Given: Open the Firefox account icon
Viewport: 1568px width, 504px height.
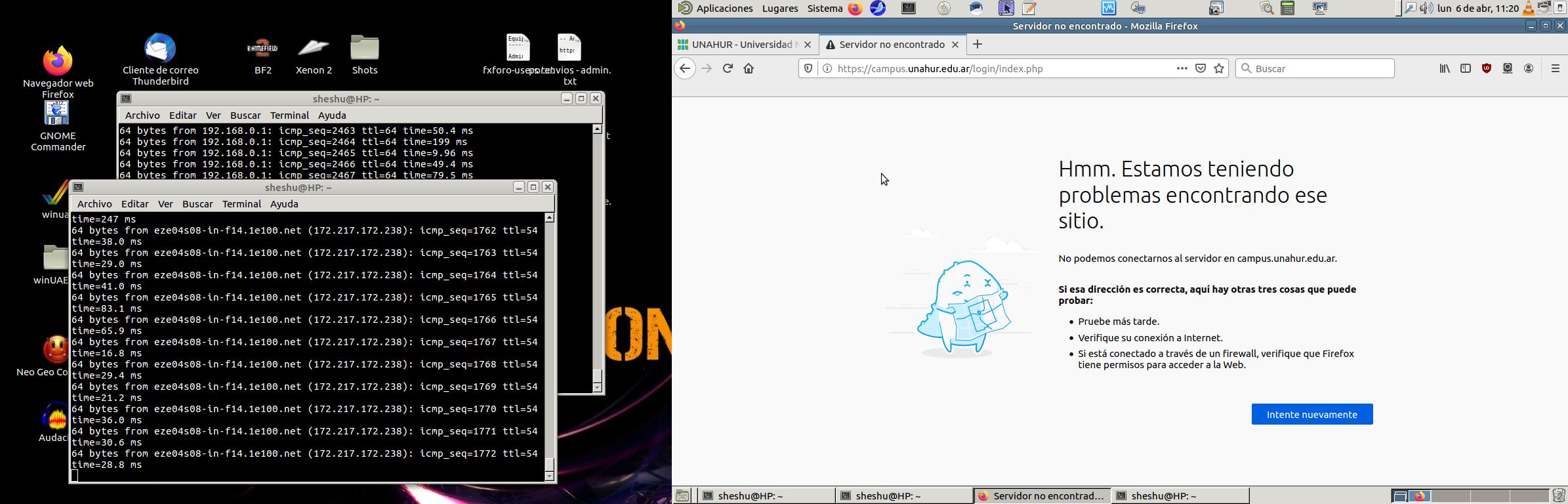Looking at the screenshot, I should [1529, 68].
